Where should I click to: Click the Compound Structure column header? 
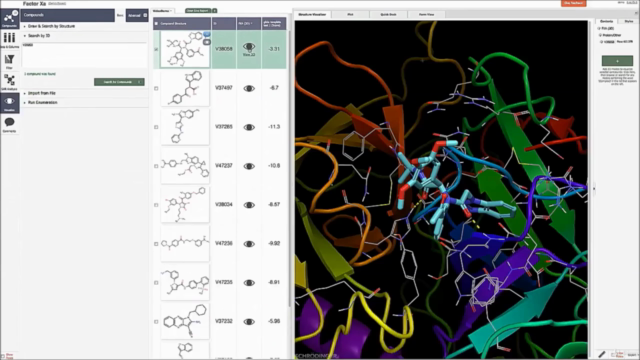(182, 24)
